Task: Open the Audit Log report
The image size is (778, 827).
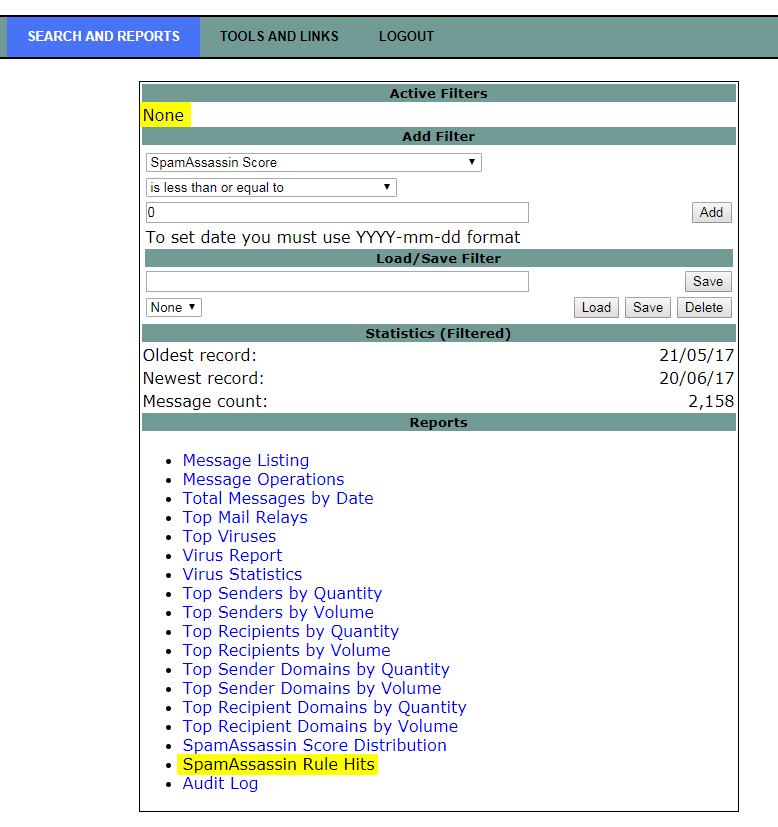Action: click(x=220, y=783)
